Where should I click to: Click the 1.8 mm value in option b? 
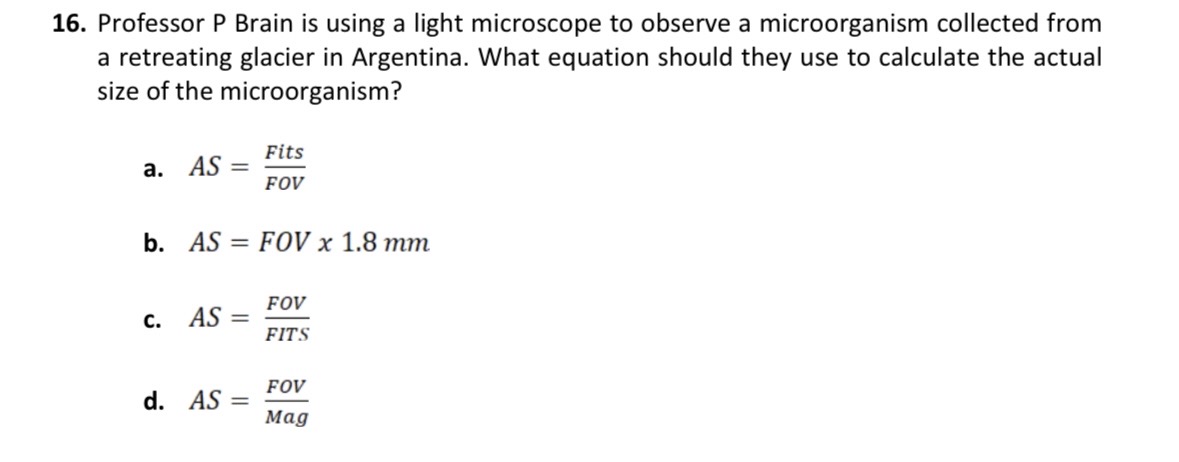point(386,243)
